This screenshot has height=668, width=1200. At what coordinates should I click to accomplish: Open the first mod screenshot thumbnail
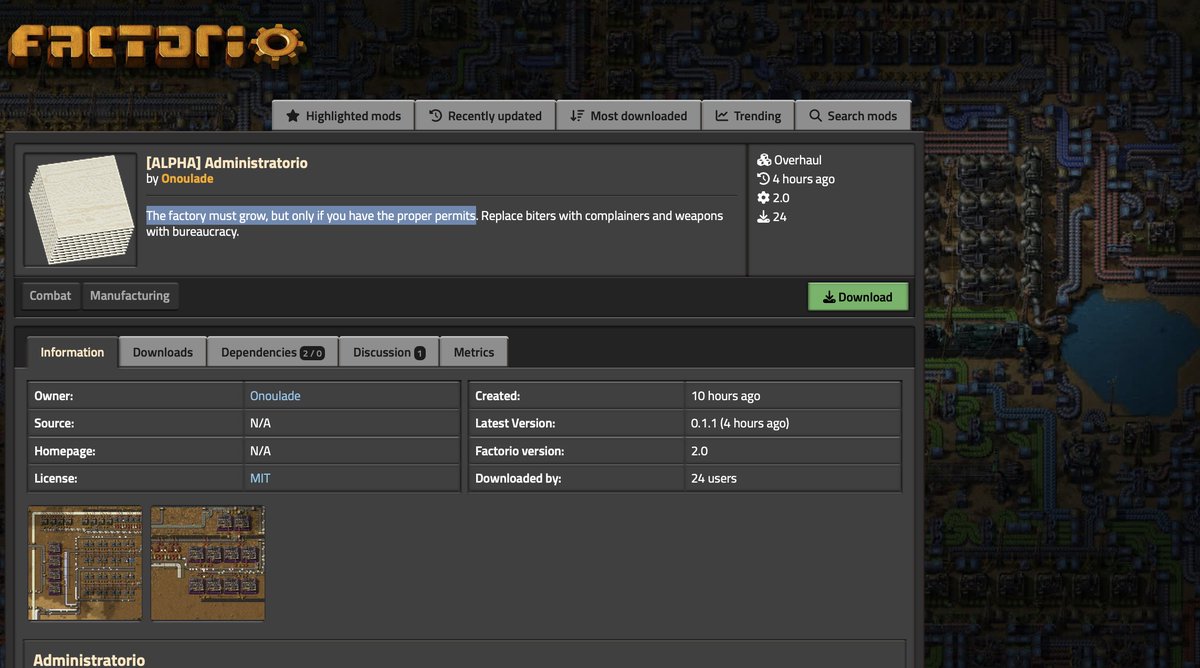click(x=85, y=563)
